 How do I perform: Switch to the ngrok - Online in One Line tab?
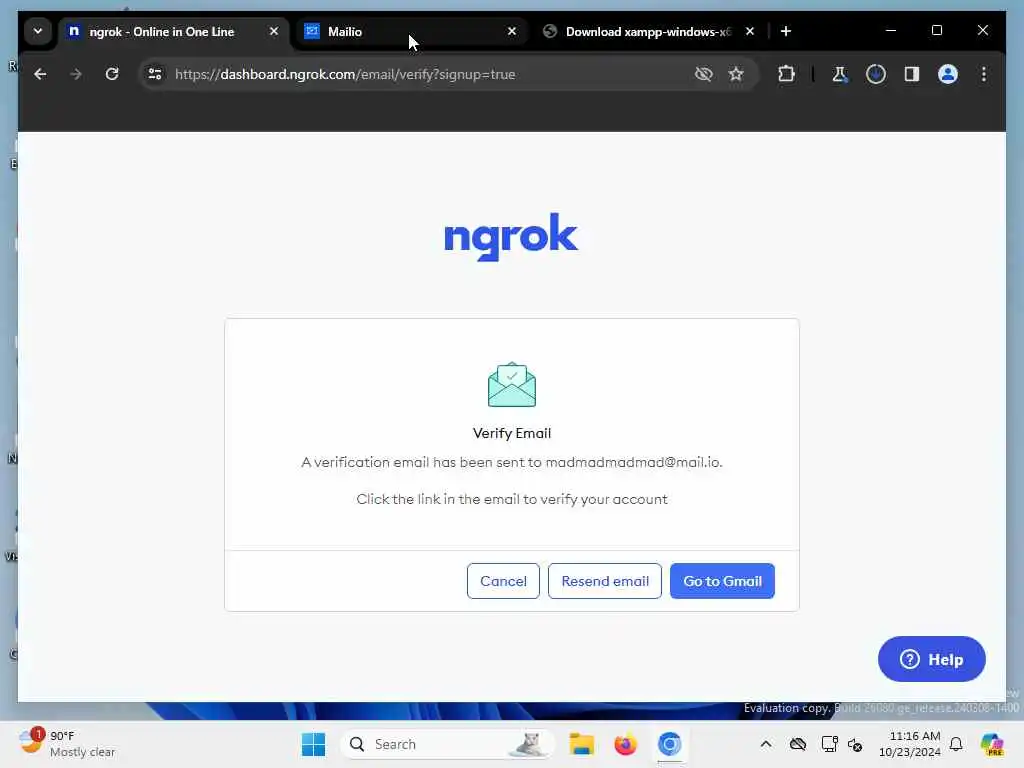(x=174, y=31)
